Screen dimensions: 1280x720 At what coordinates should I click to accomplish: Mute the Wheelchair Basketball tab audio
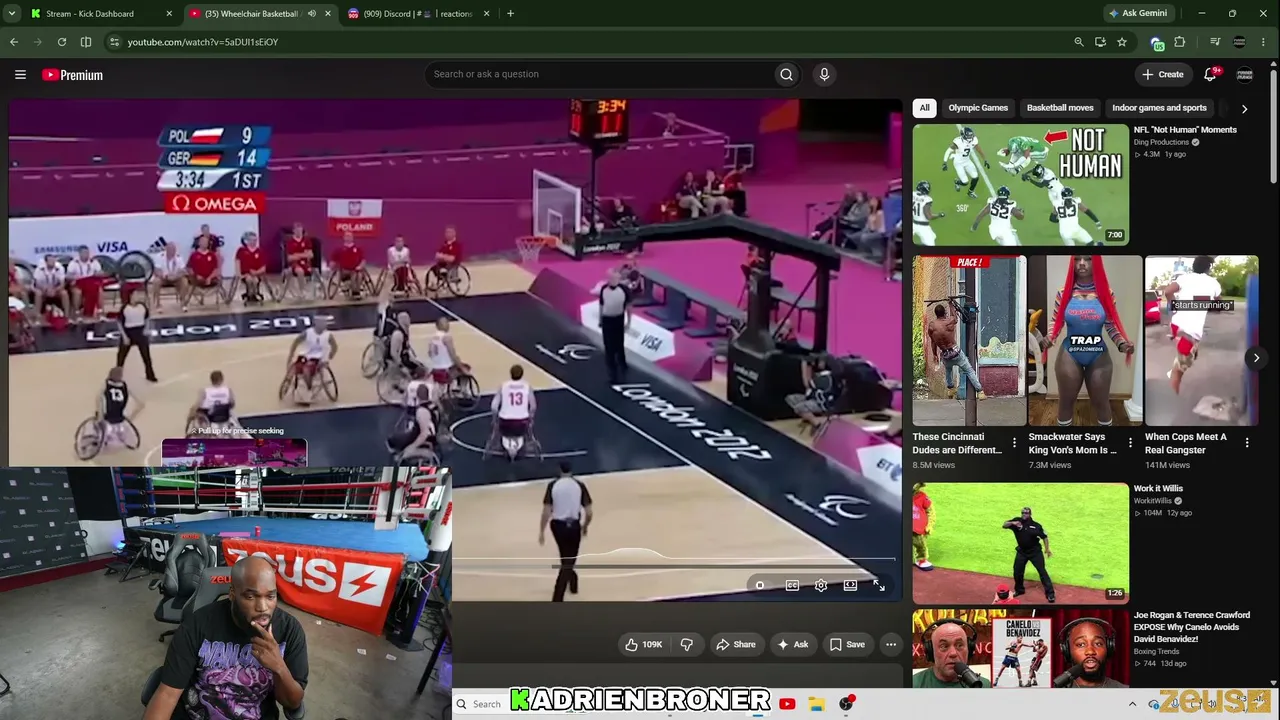pos(312,14)
